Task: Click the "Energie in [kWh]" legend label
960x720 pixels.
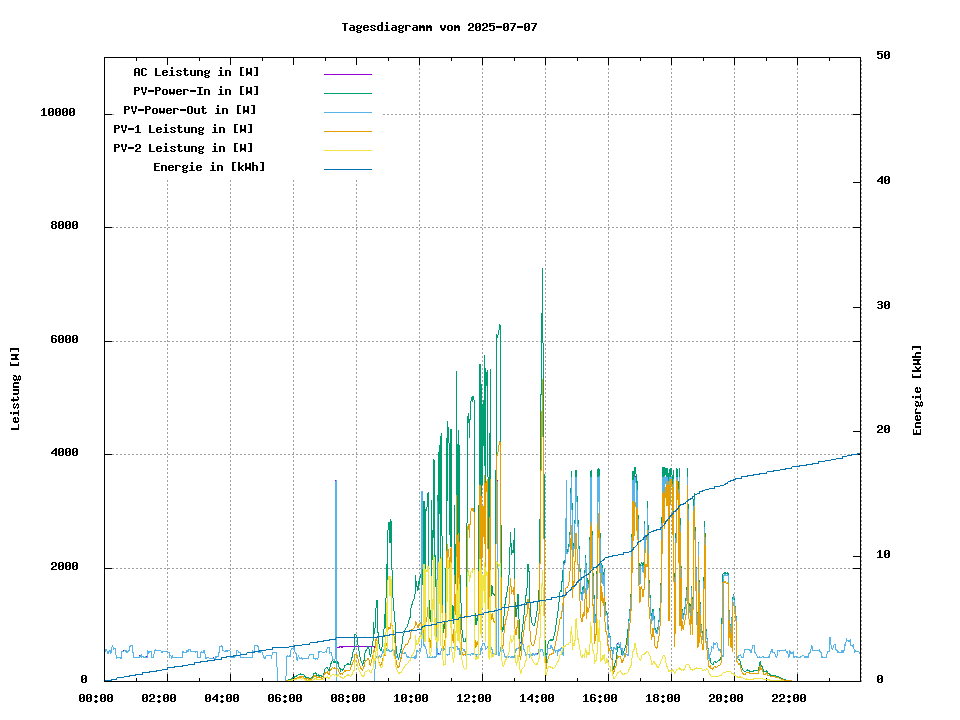Action: coord(209,167)
